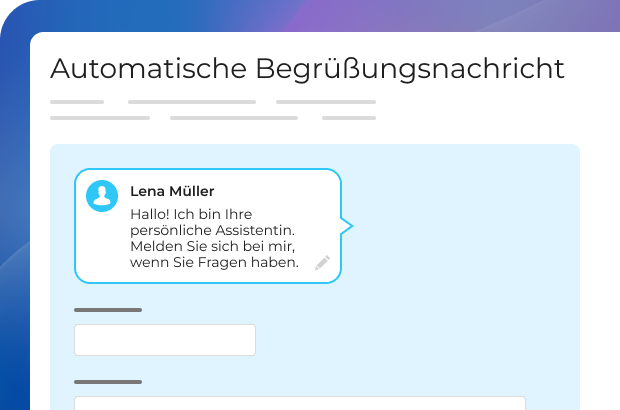Click Lena Müller's round avatar icon
The image size is (620, 410).
coord(102,195)
